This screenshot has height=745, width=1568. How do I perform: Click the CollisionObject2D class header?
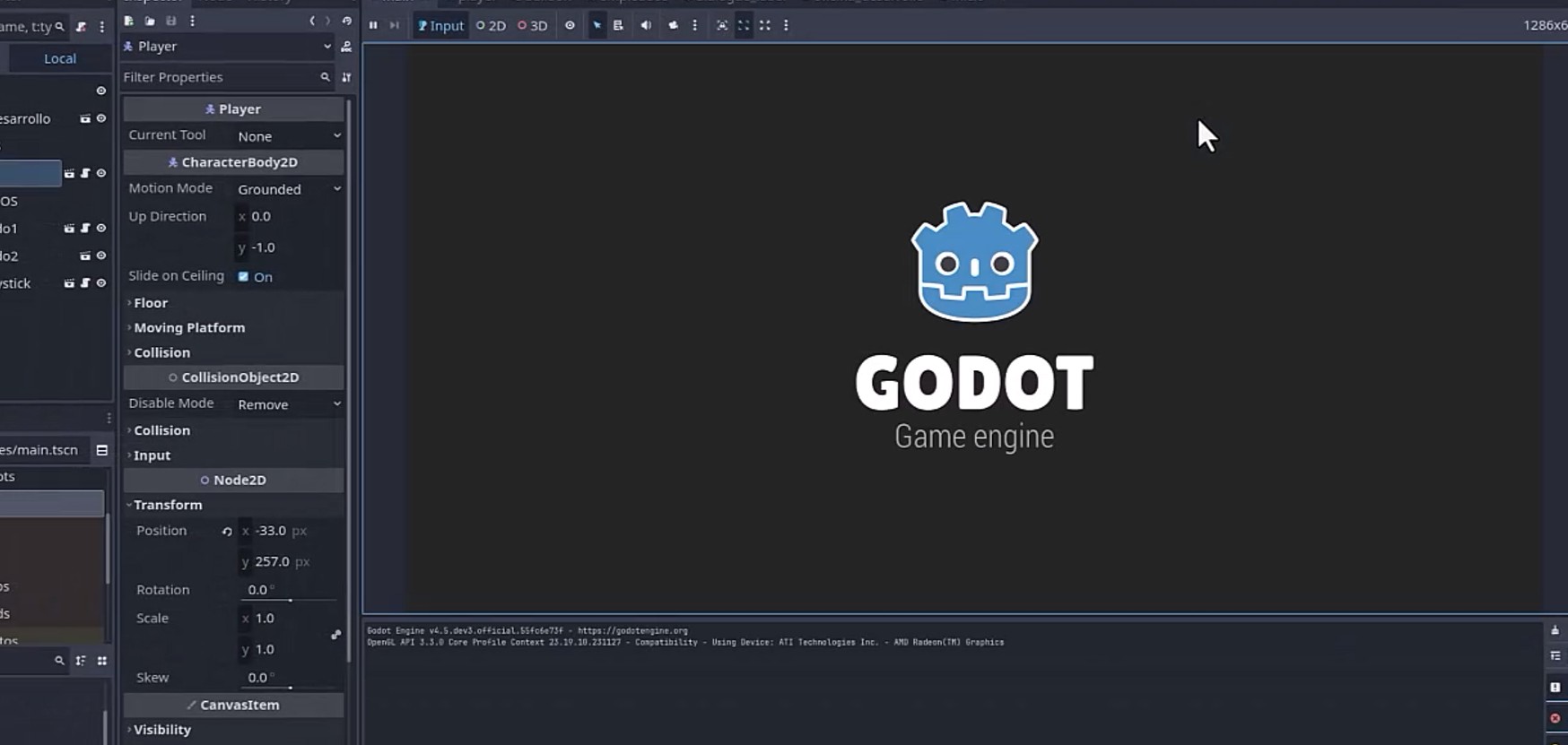[x=233, y=377]
